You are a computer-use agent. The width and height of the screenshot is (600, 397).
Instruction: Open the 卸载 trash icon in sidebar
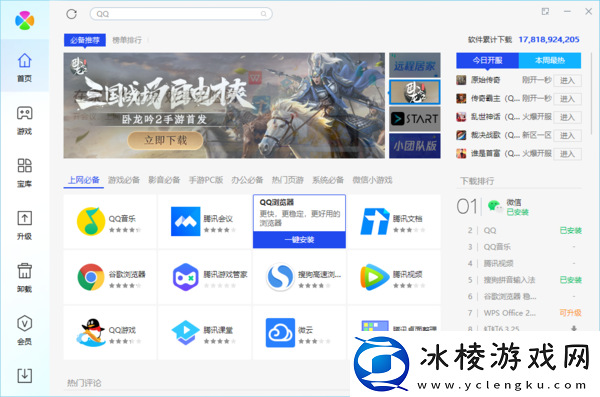tap(24, 271)
